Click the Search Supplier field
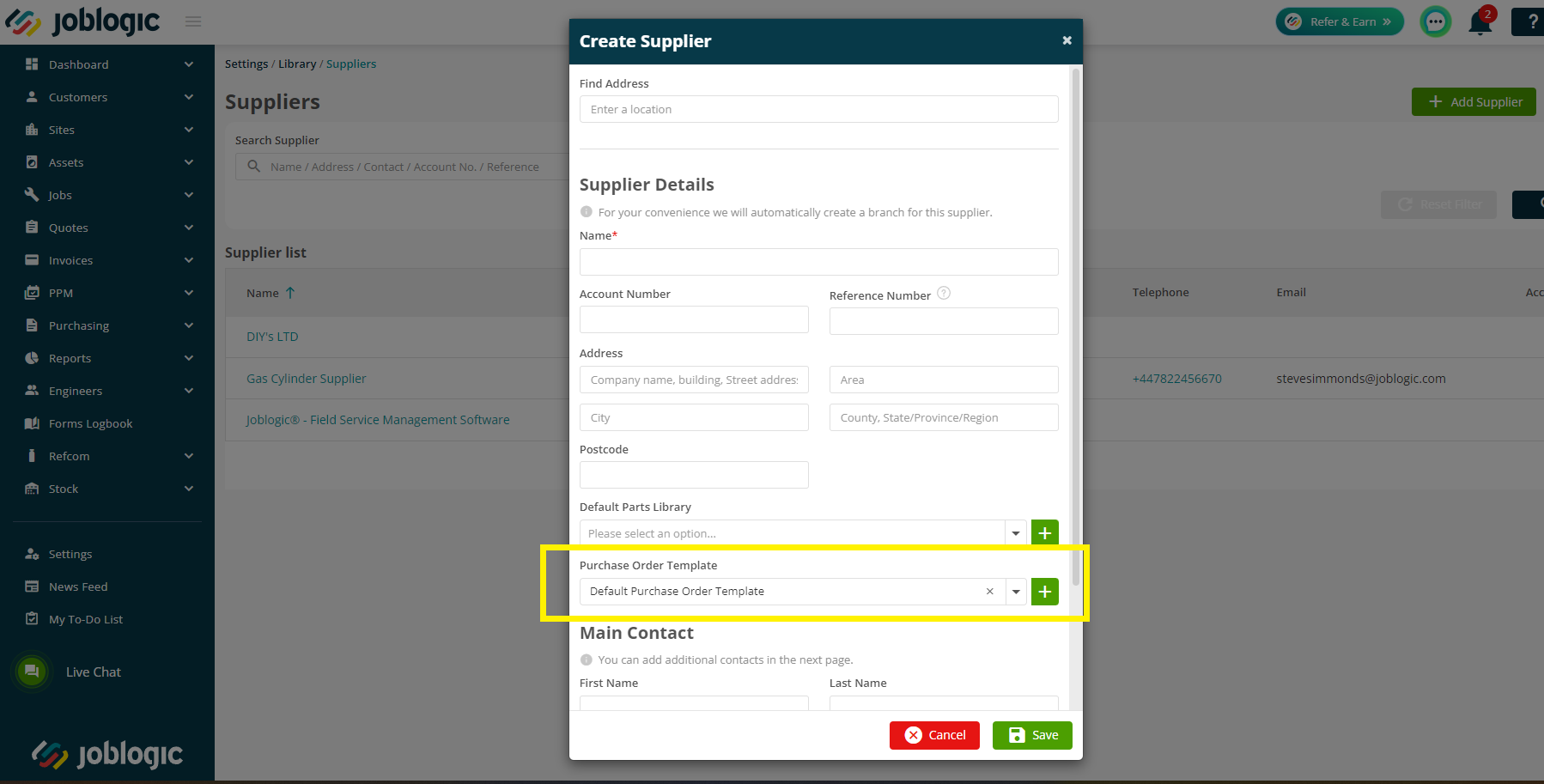Screen dimensions: 1544x784 point(401,167)
